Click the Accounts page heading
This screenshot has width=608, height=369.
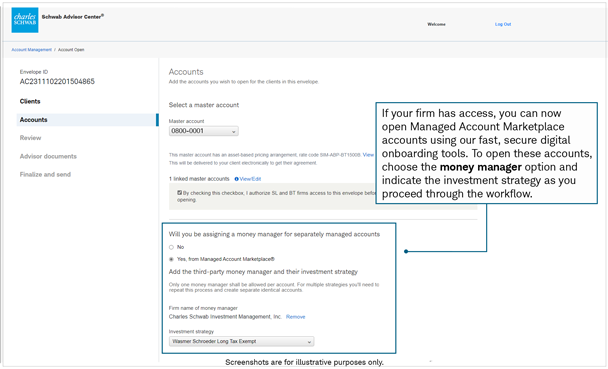[x=186, y=72]
